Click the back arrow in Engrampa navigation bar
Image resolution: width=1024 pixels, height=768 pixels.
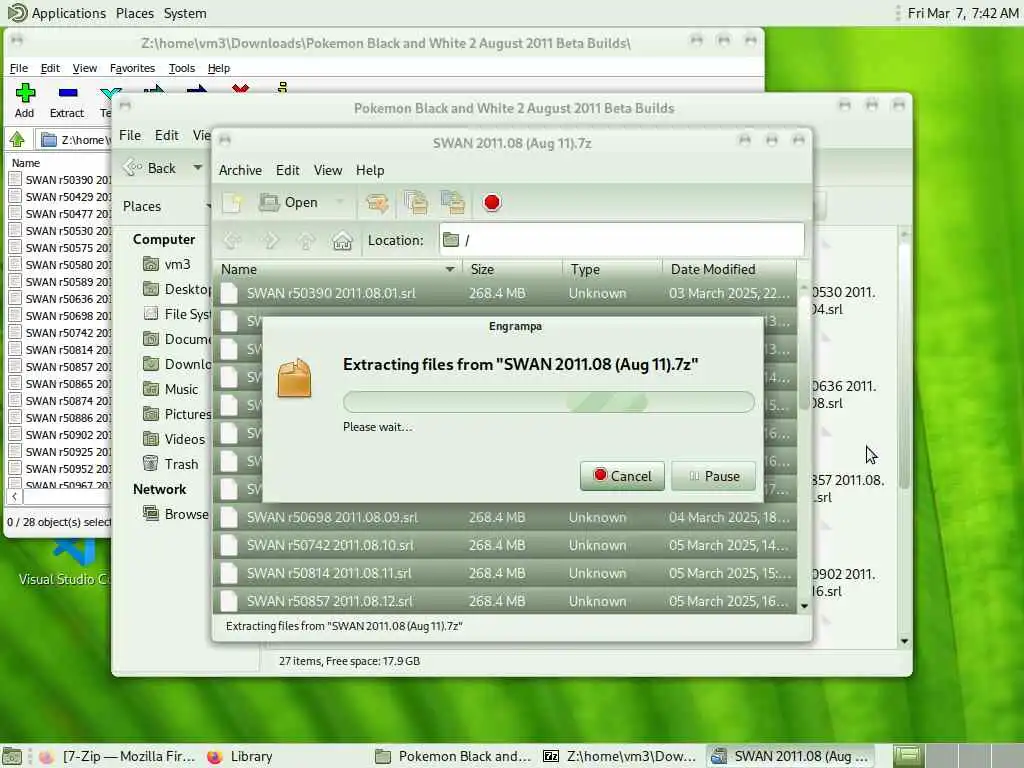tap(232, 241)
